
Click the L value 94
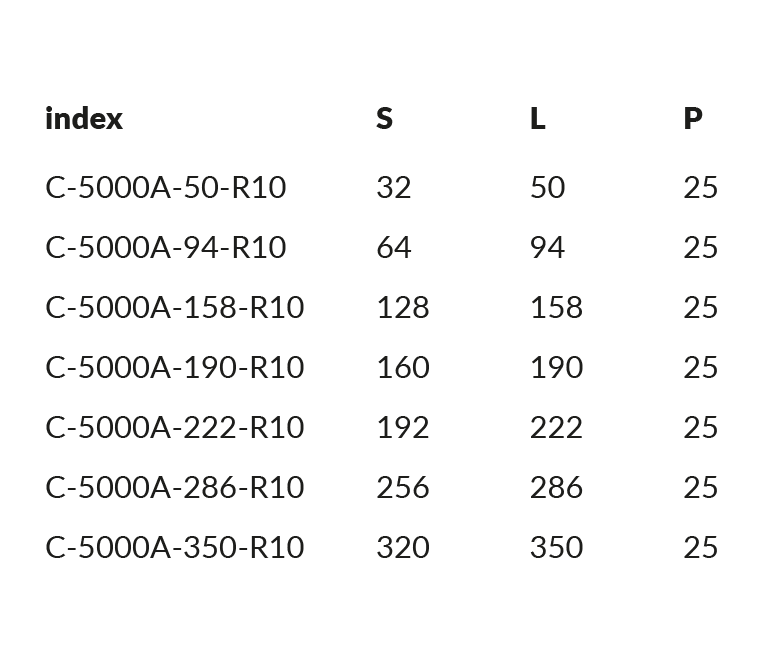[x=547, y=248]
